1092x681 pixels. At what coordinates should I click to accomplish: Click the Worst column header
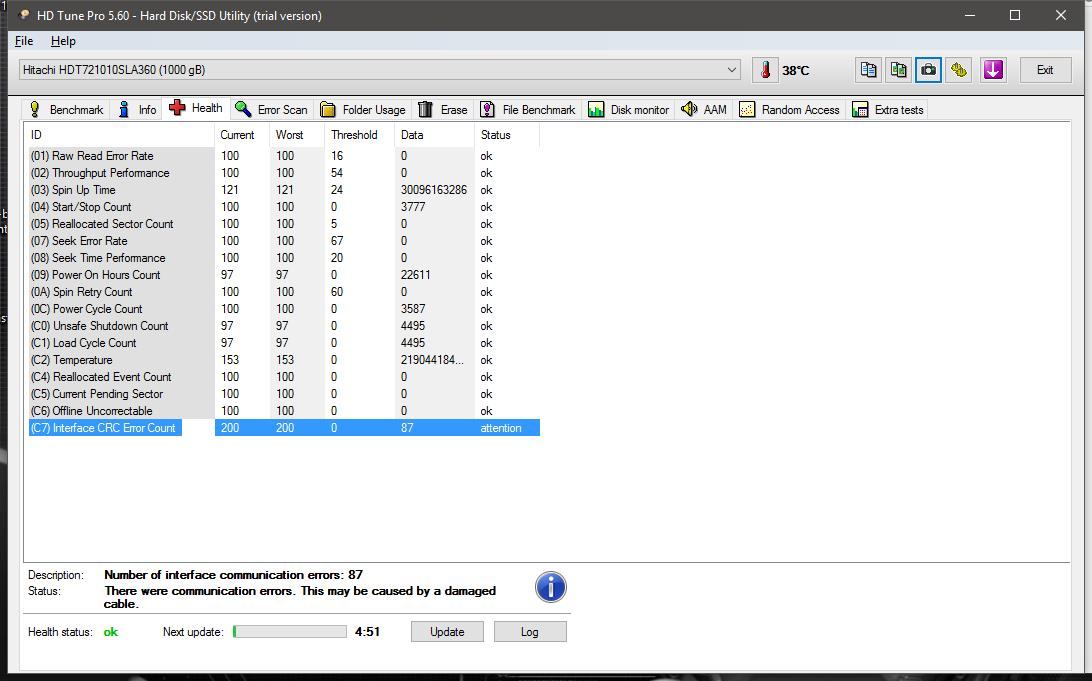(x=297, y=135)
